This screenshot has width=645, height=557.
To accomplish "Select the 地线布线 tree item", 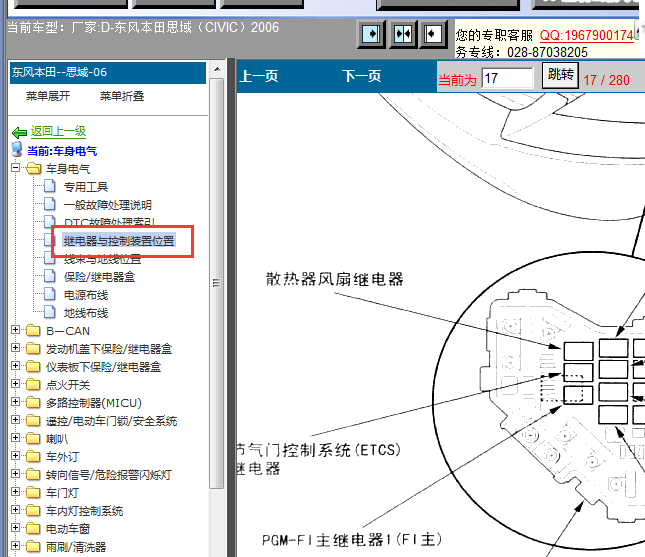I will (86, 313).
